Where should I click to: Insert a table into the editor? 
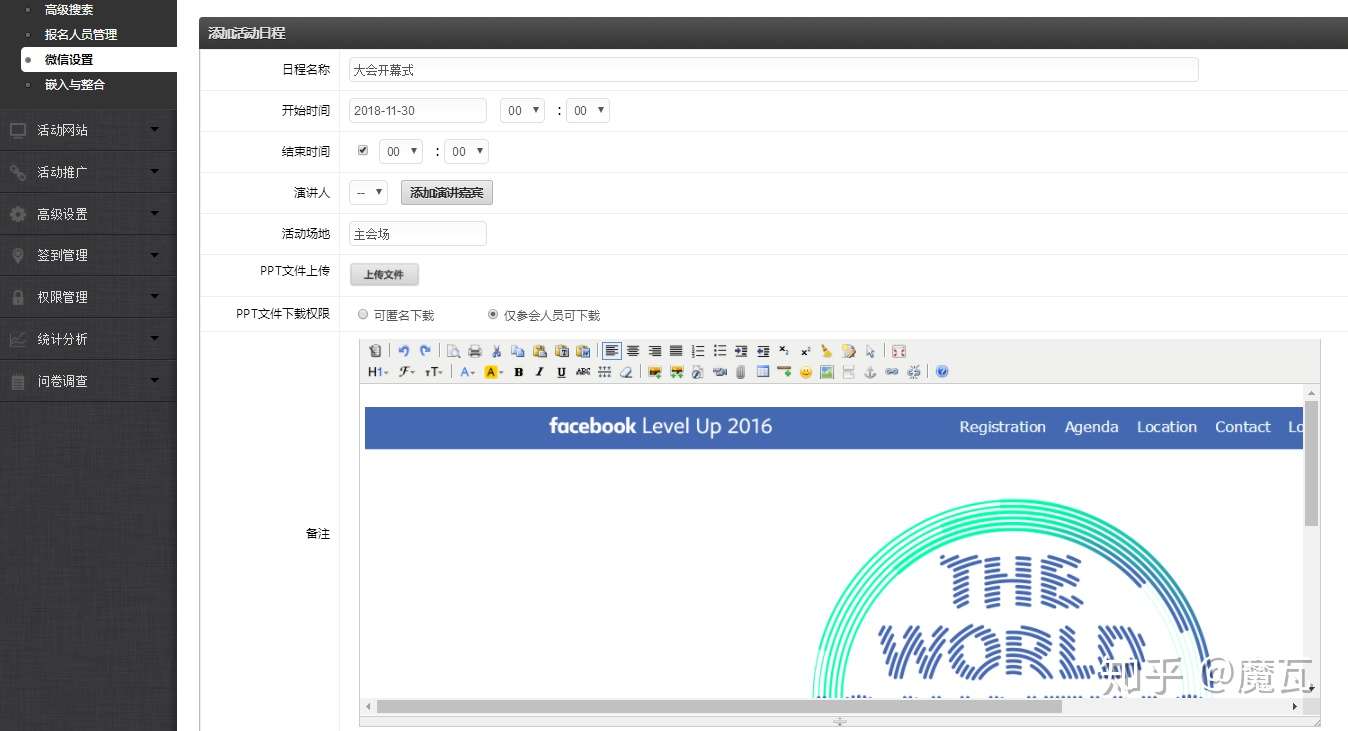(x=763, y=372)
